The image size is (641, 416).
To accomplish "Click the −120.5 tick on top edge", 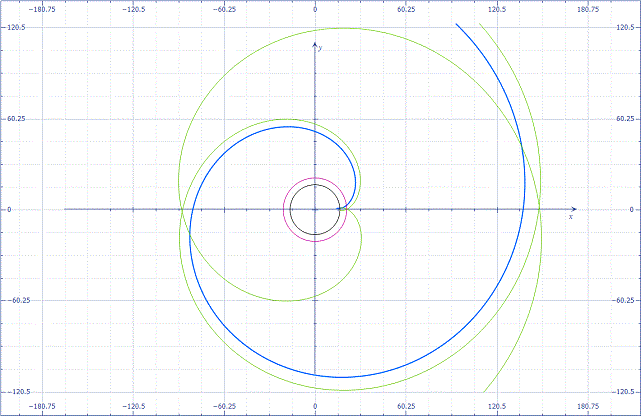I will [134, 9].
